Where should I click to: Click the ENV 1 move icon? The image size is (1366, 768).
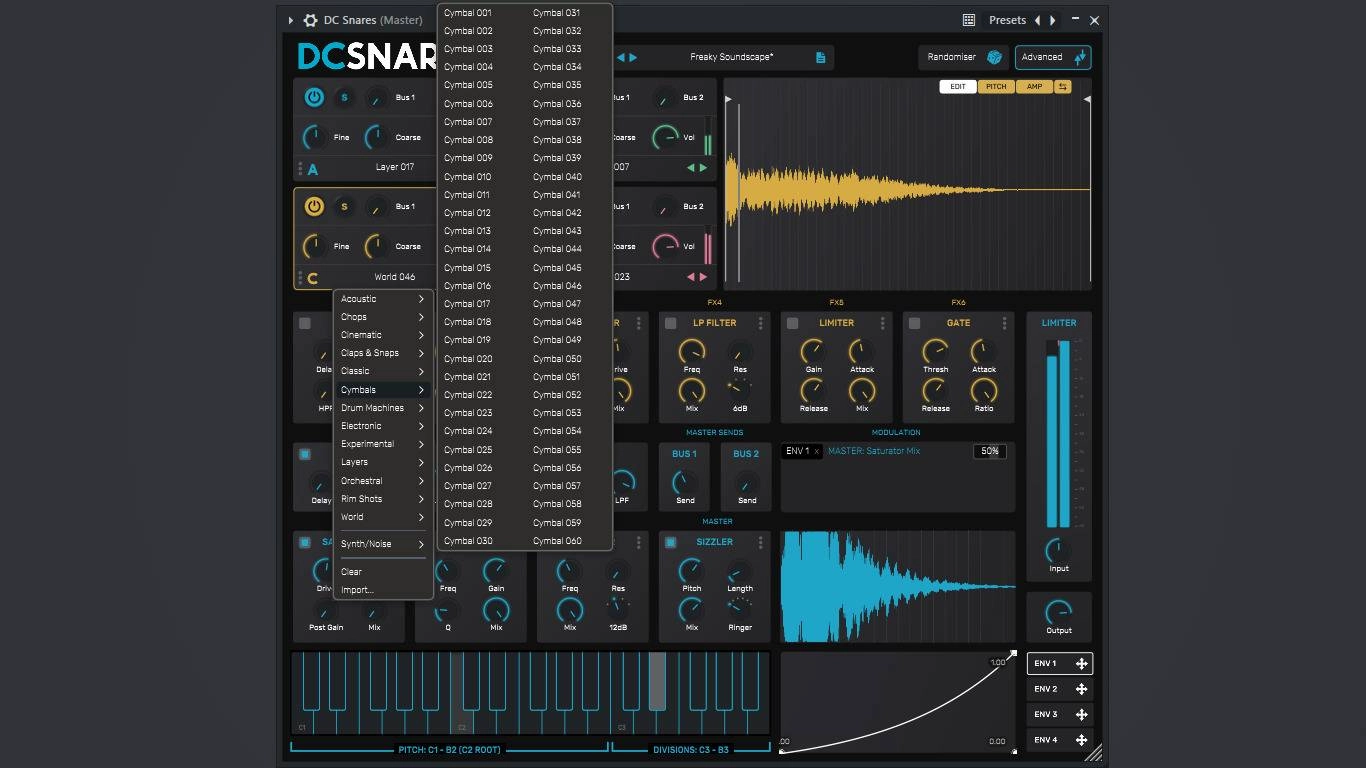(1081, 663)
